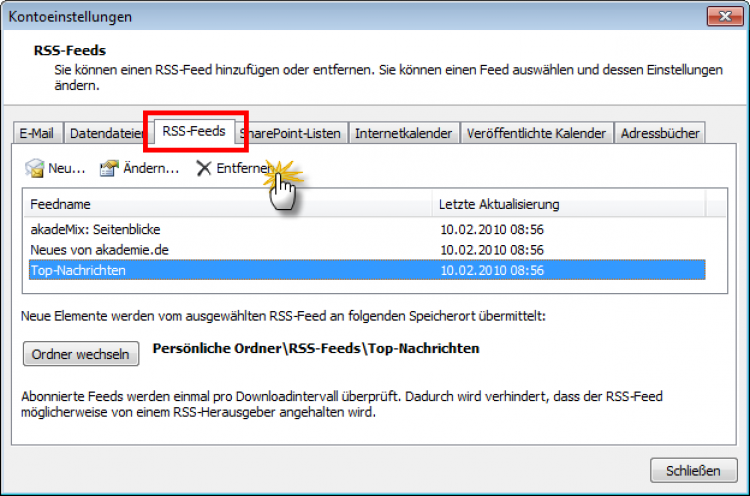Switch to the Veröffentlichte Kalender tab
The image size is (750, 496).
click(x=536, y=133)
